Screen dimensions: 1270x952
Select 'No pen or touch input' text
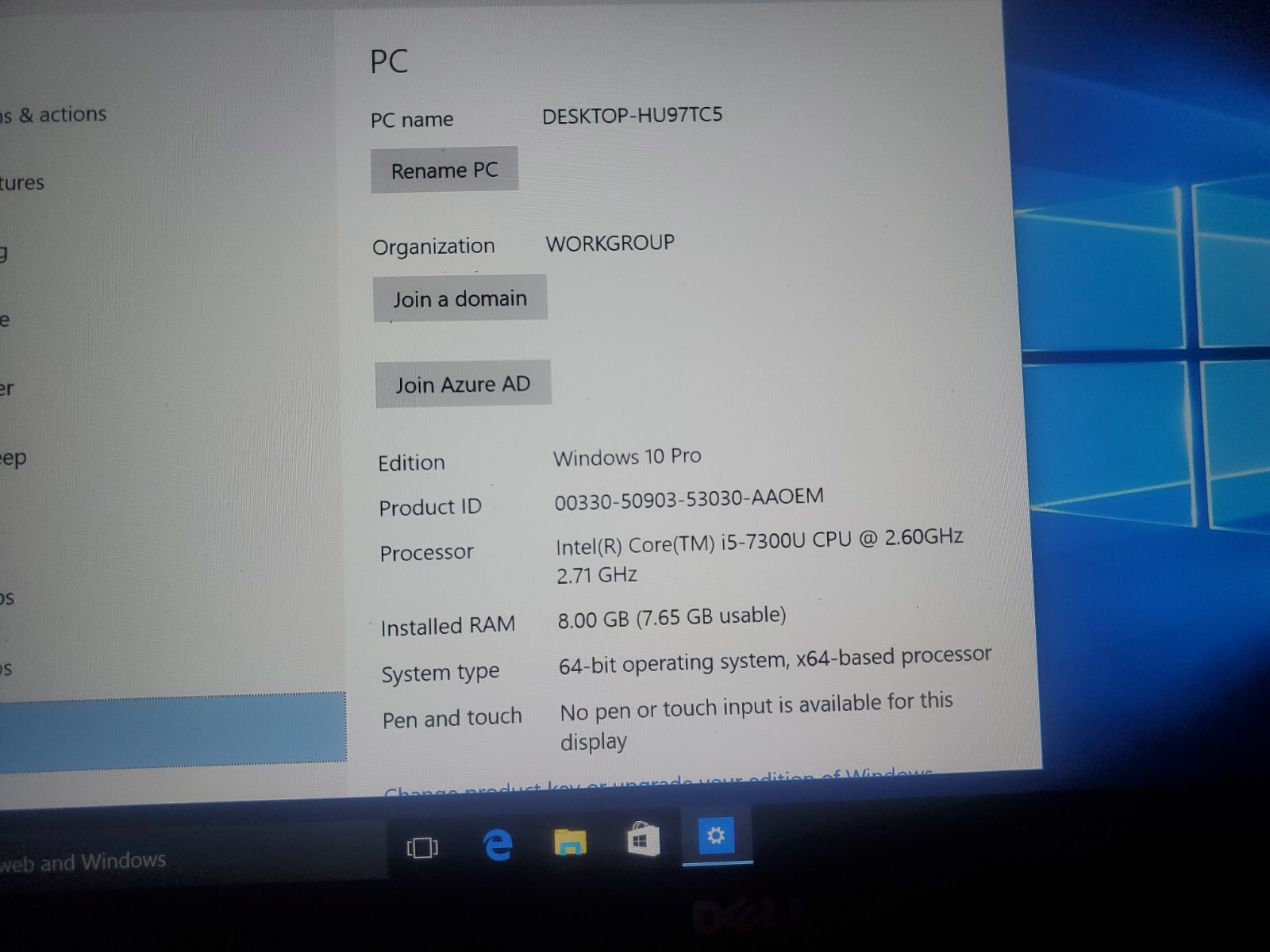pos(756,722)
